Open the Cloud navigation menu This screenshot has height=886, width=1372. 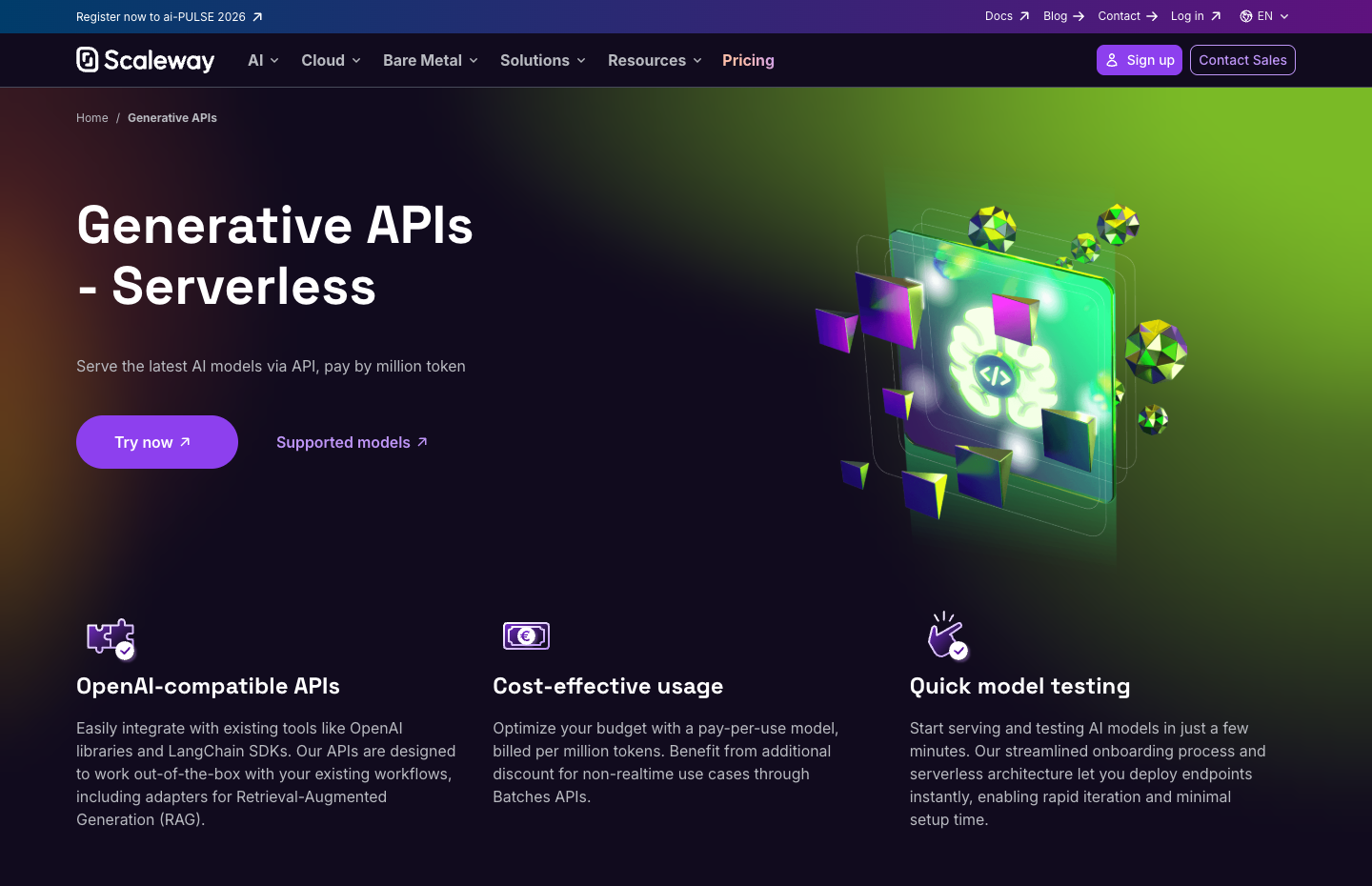[x=331, y=60]
